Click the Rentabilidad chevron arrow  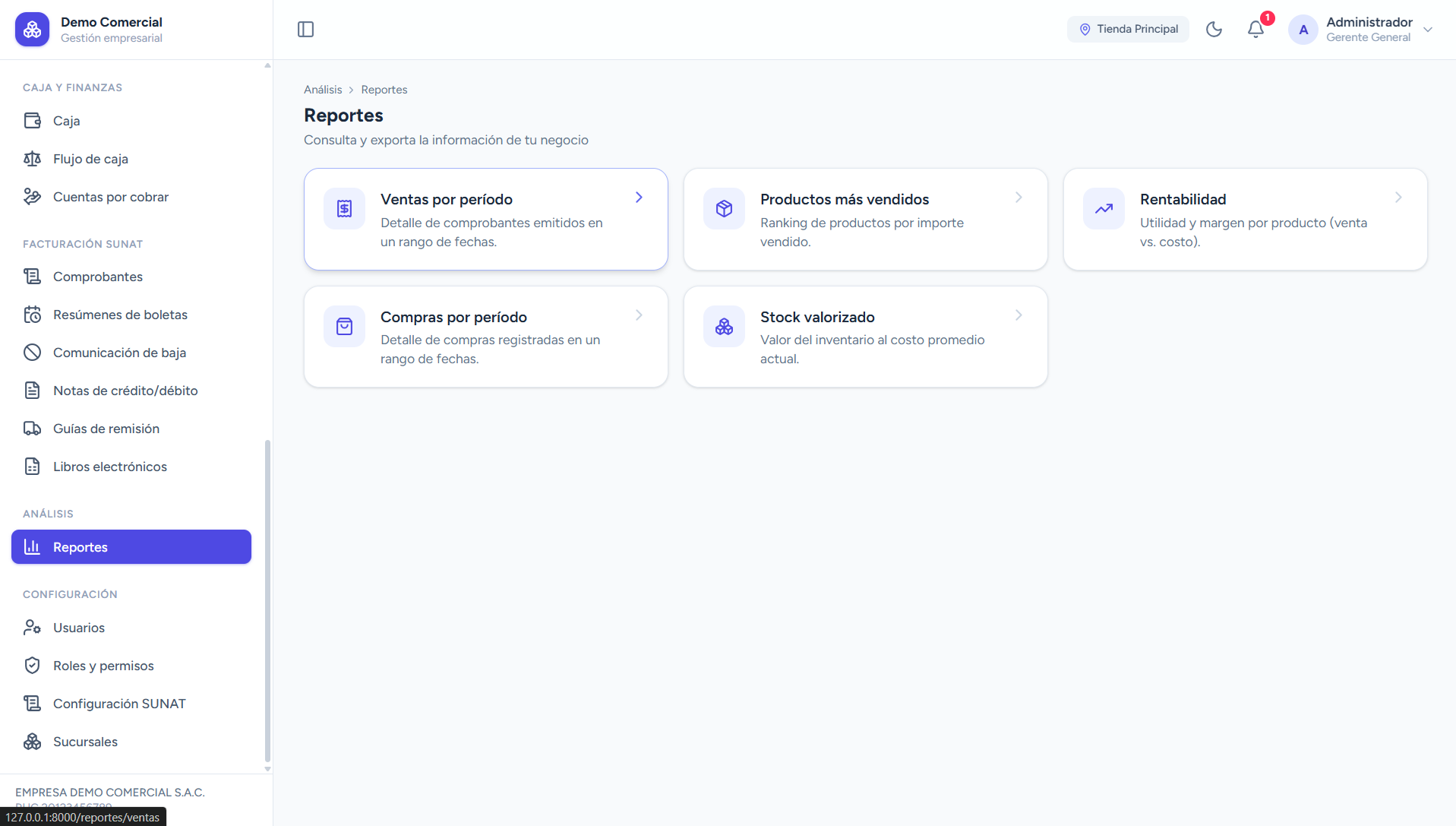tap(1398, 198)
